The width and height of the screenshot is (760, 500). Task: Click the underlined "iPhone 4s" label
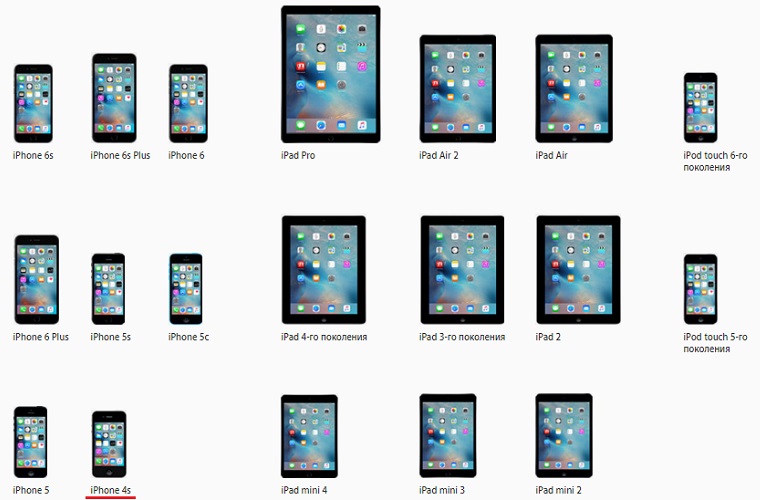pos(111,490)
